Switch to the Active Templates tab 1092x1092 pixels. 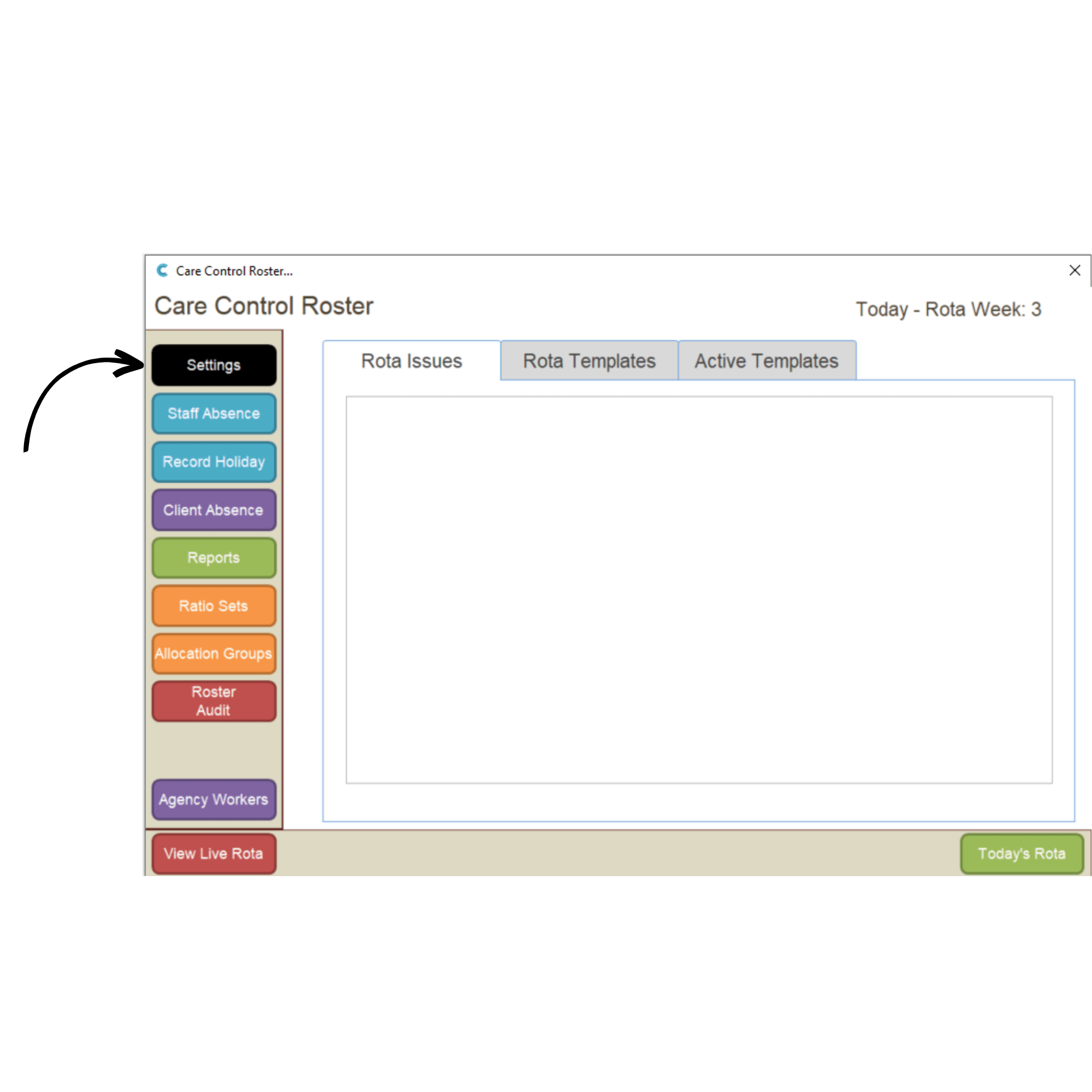tap(767, 360)
